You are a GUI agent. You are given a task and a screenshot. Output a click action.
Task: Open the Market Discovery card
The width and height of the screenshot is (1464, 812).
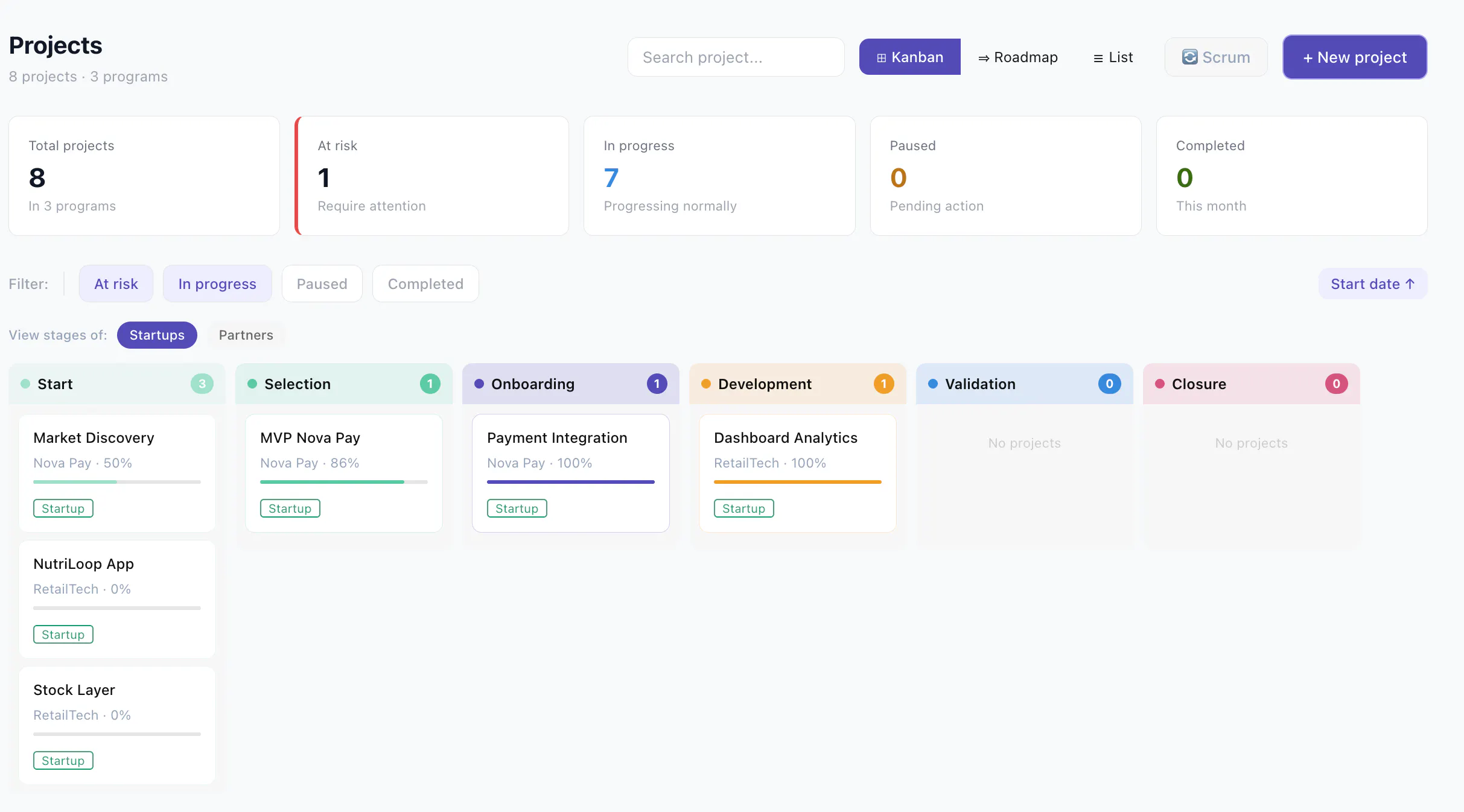pos(117,473)
